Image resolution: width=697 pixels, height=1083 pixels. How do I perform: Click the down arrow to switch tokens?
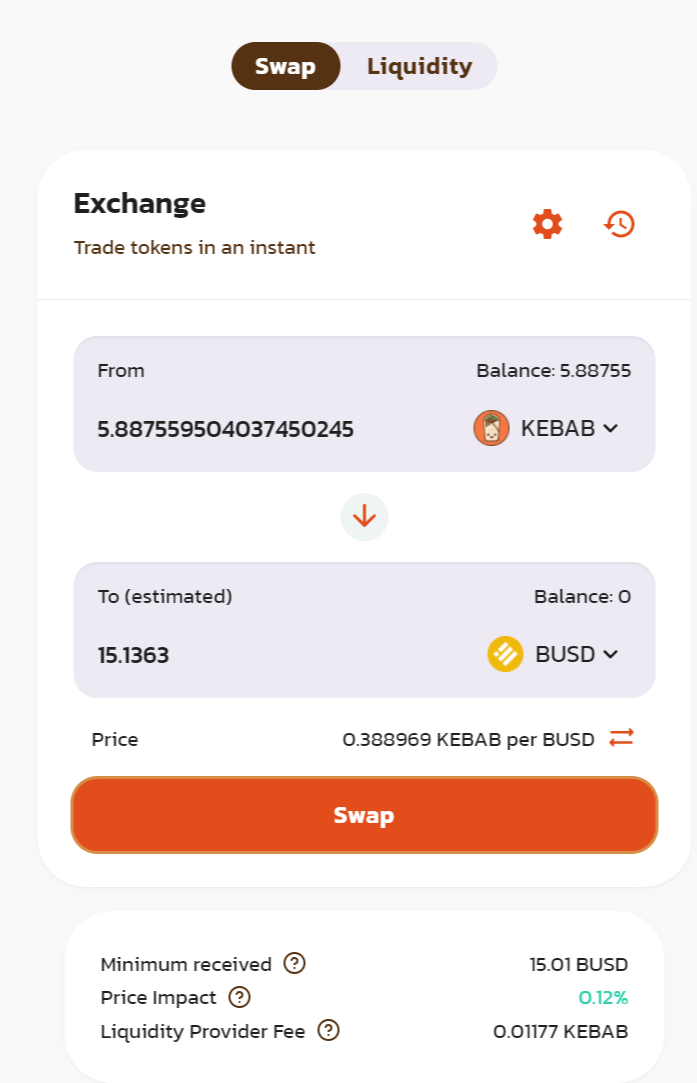[x=364, y=516]
